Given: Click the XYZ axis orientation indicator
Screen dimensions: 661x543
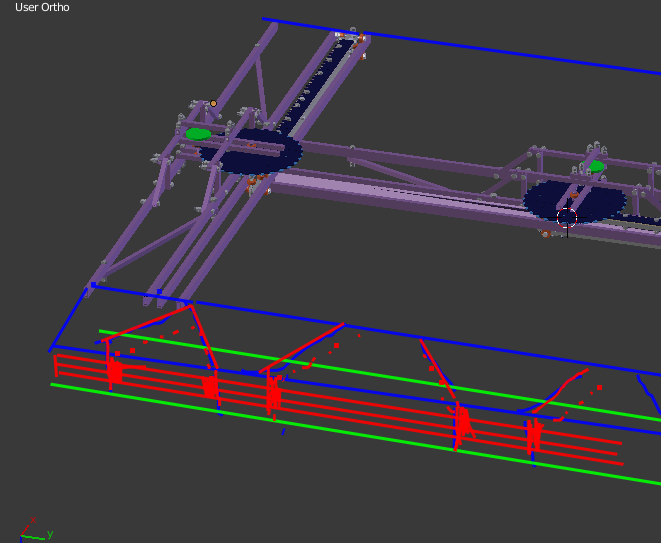Looking at the screenshot, I should [x=36, y=530].
